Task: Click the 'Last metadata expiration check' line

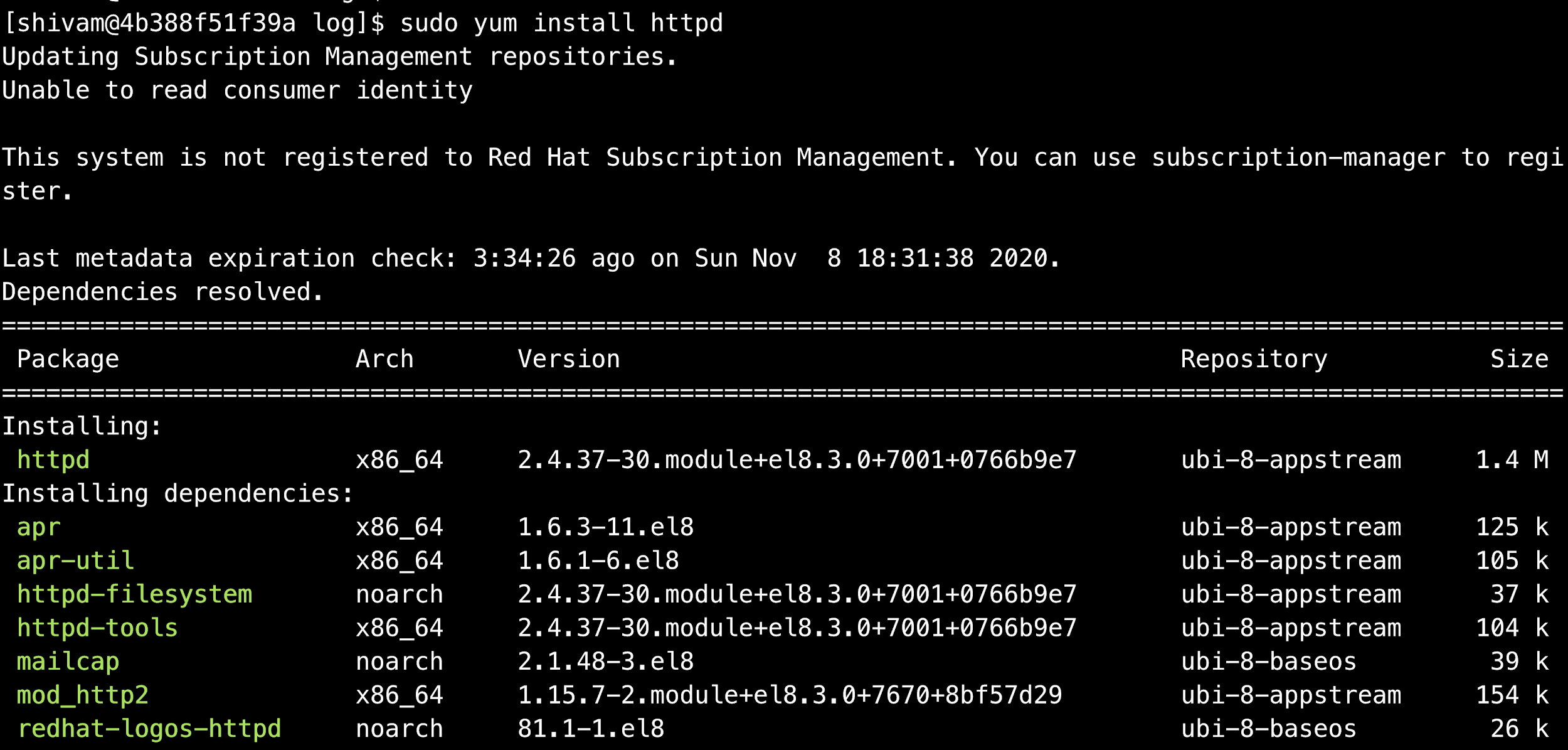Action: [530, 259]
